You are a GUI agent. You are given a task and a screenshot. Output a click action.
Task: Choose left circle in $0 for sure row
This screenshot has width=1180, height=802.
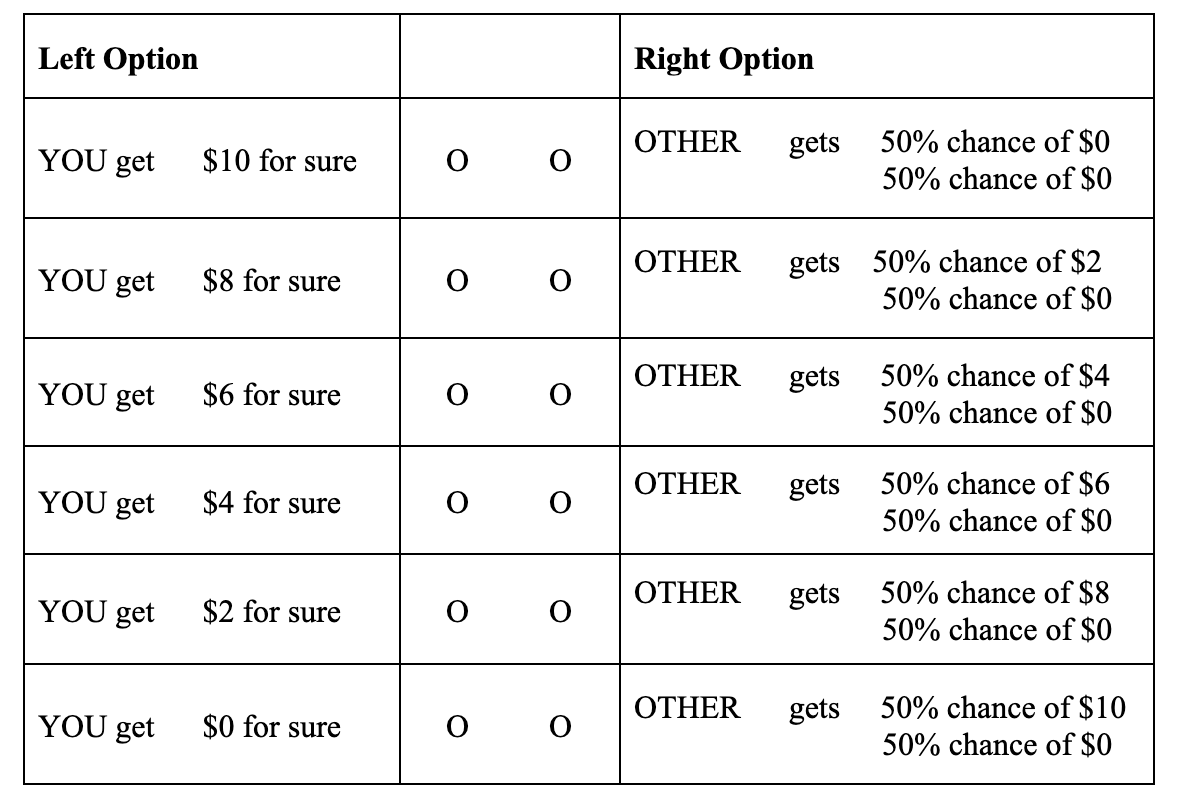457,727
